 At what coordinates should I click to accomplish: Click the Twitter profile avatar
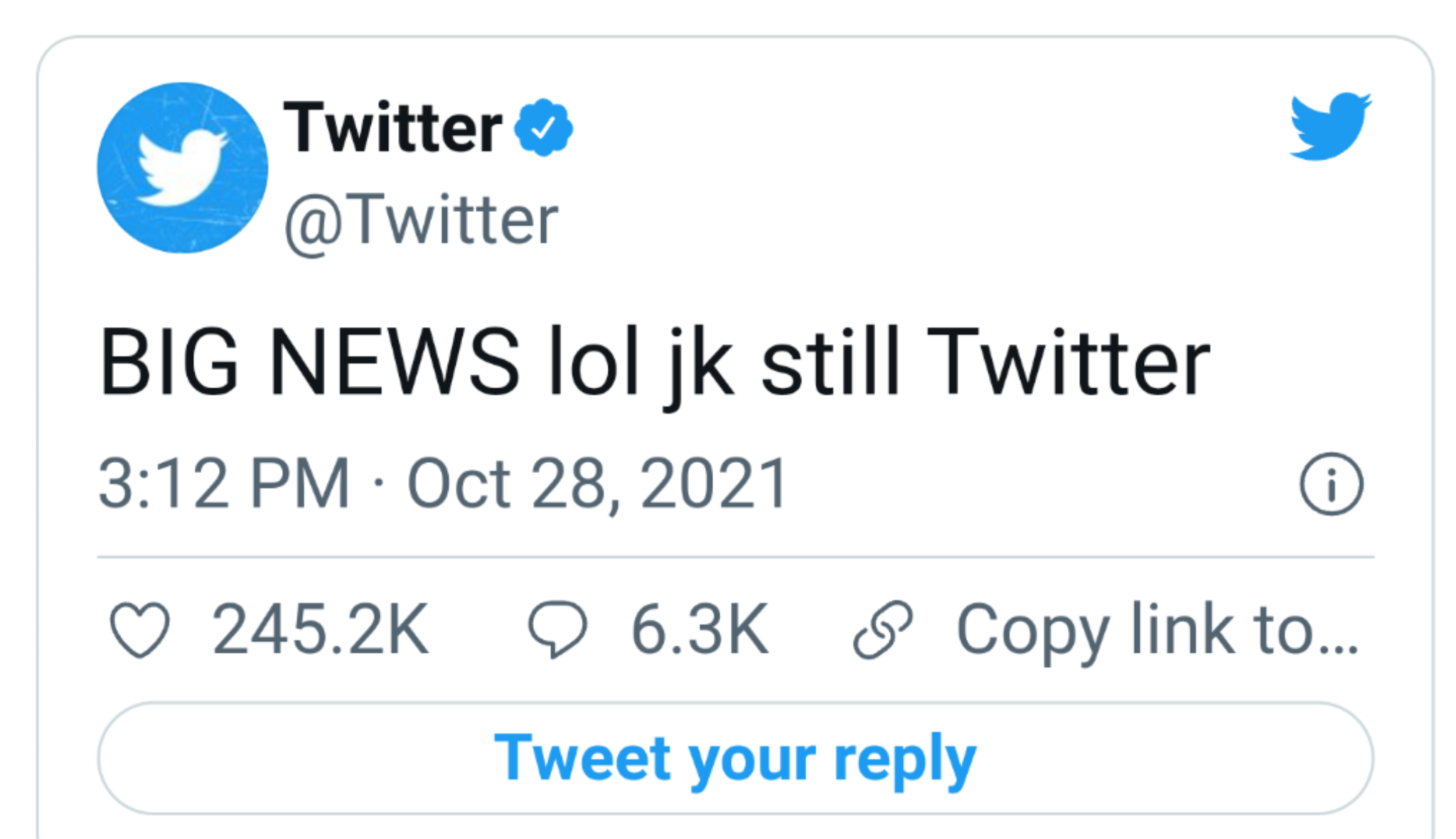pos(183,168)
